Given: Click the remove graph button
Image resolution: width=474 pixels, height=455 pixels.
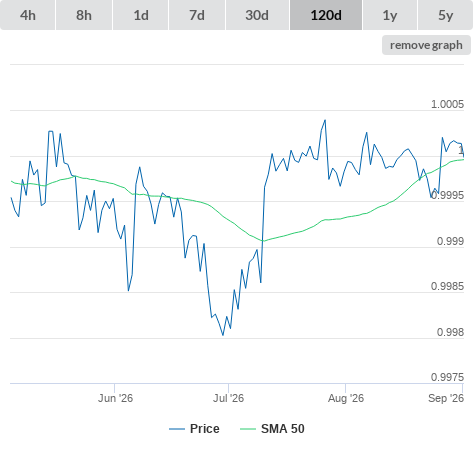Looking at the screenshot, I should (x=426, y=45).
